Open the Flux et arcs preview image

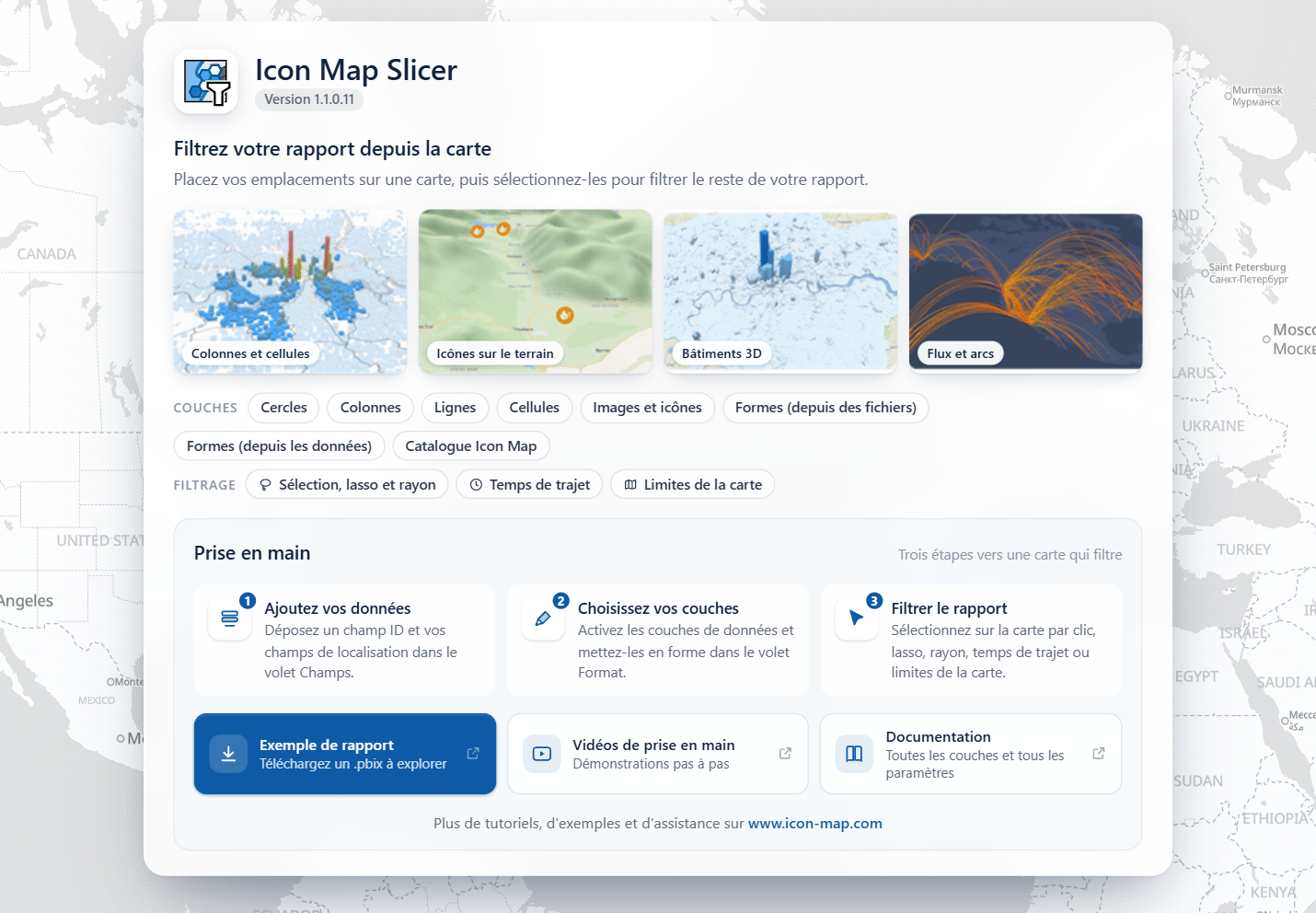tap(1025, 291)
